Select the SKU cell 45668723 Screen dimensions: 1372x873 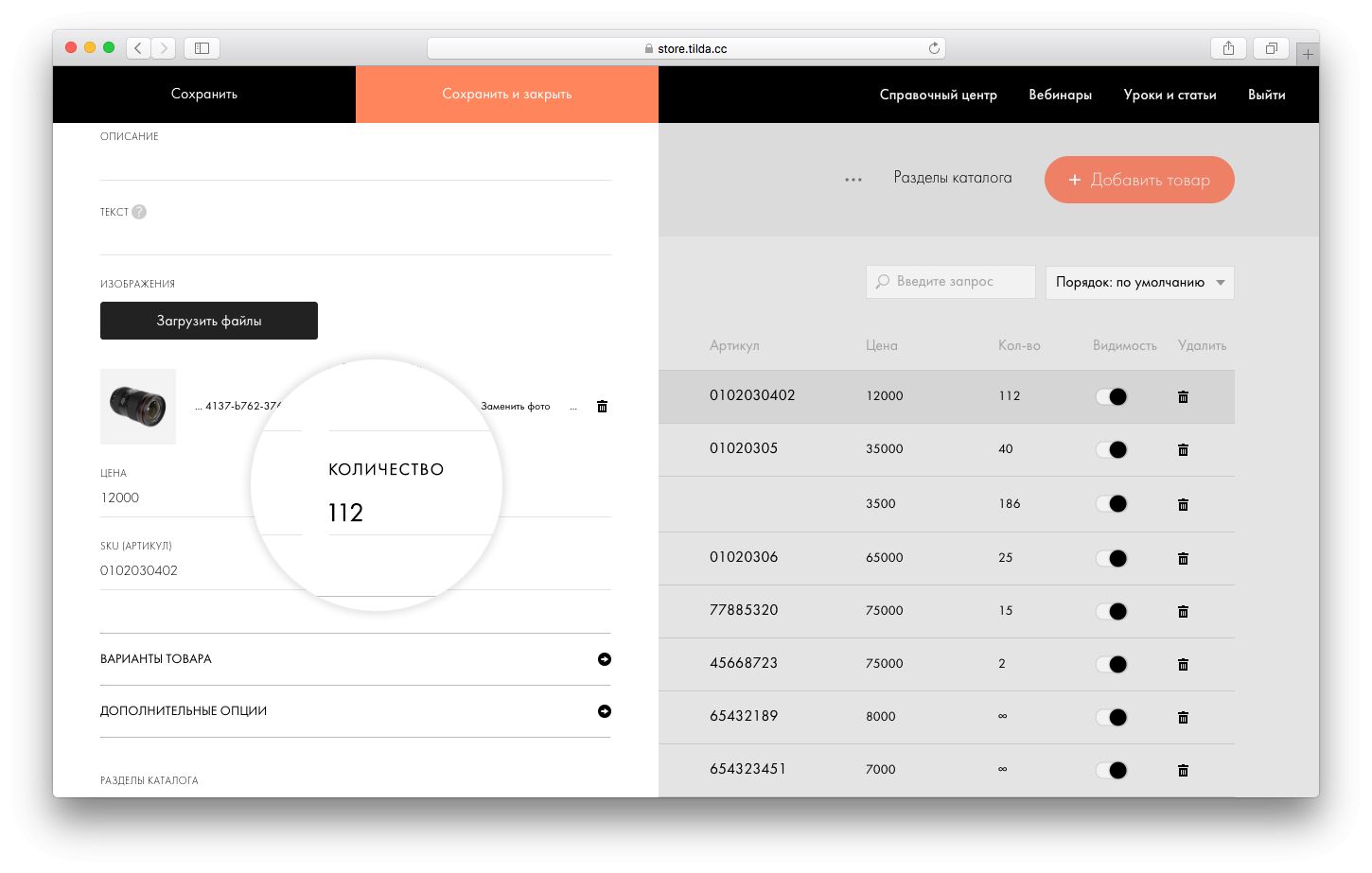[744, 663]
